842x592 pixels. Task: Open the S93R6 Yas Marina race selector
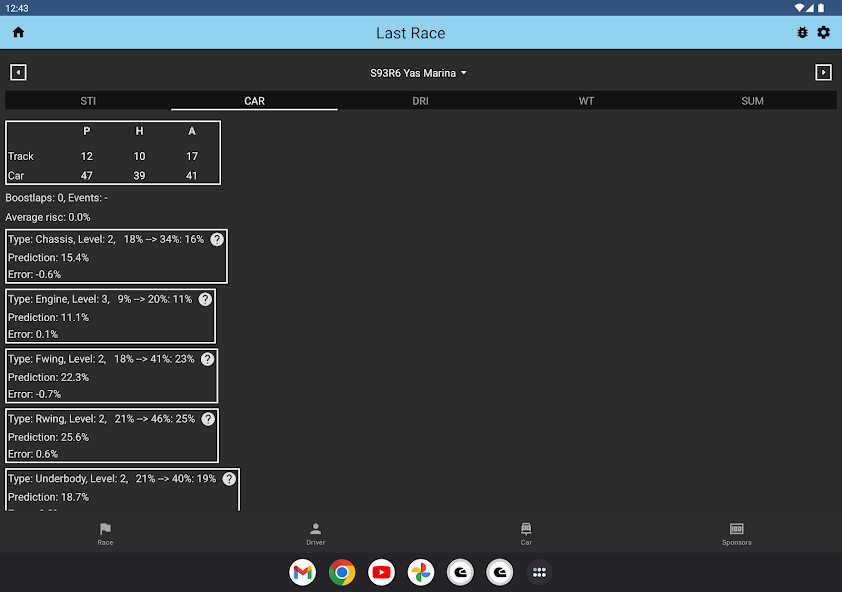click(x=418, y=72)
